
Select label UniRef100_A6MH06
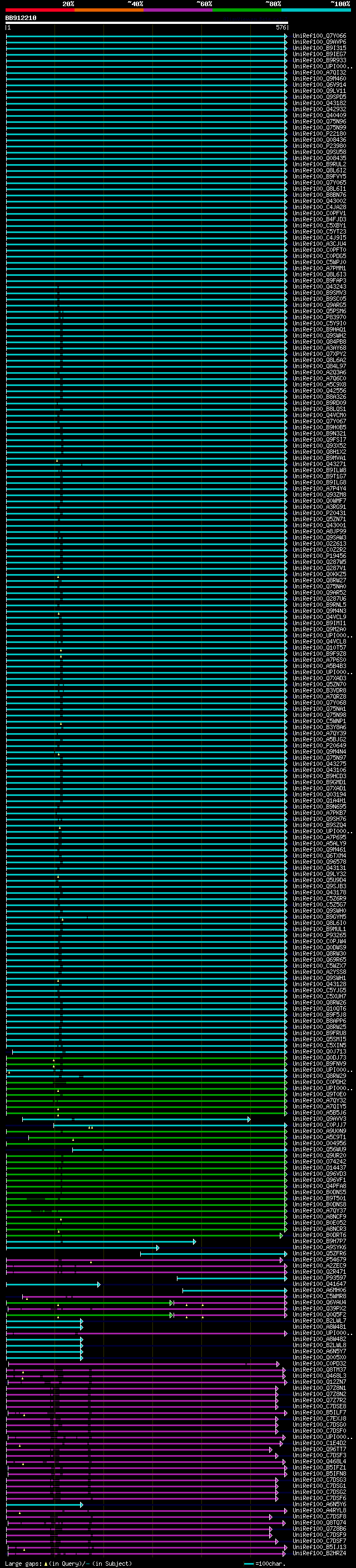tap(319, 1290)
